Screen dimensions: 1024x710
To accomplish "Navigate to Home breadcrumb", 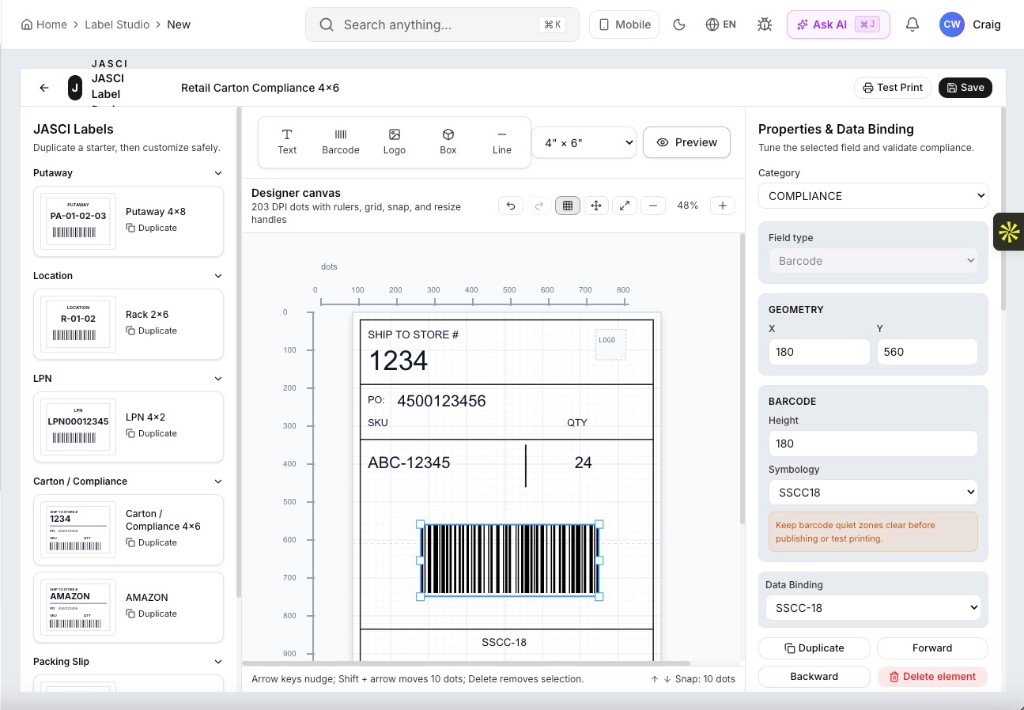I will pos(44,25).
